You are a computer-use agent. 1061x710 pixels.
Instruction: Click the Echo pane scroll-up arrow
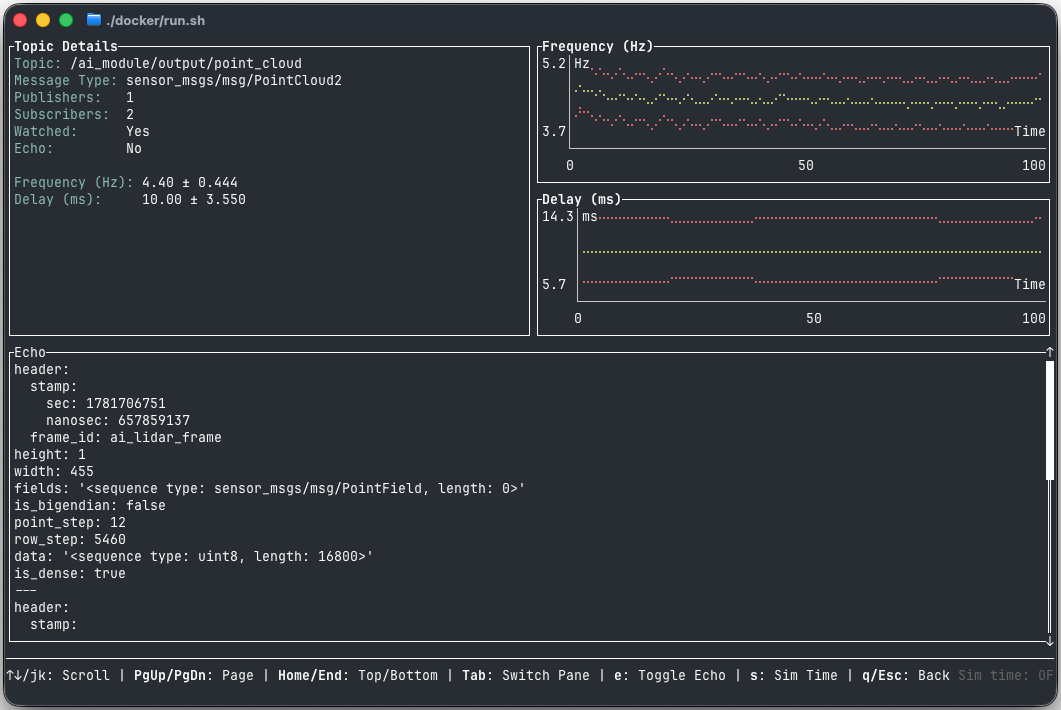tap(1049, 352)
